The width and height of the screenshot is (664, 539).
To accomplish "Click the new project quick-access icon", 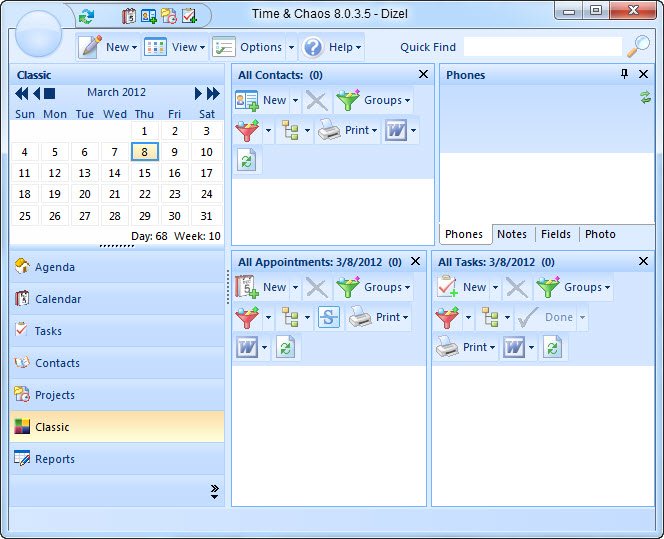I will click(x=169, y=16).
